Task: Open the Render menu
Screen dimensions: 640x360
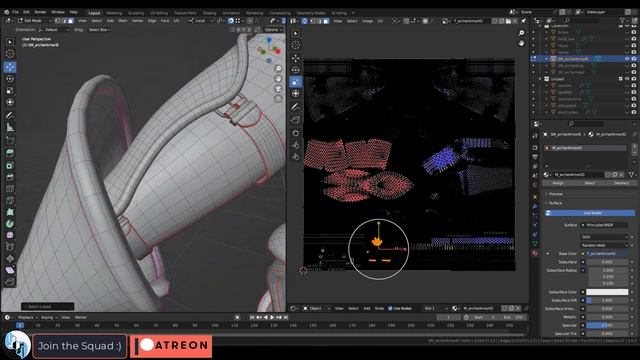Action: tap(40, 12)
